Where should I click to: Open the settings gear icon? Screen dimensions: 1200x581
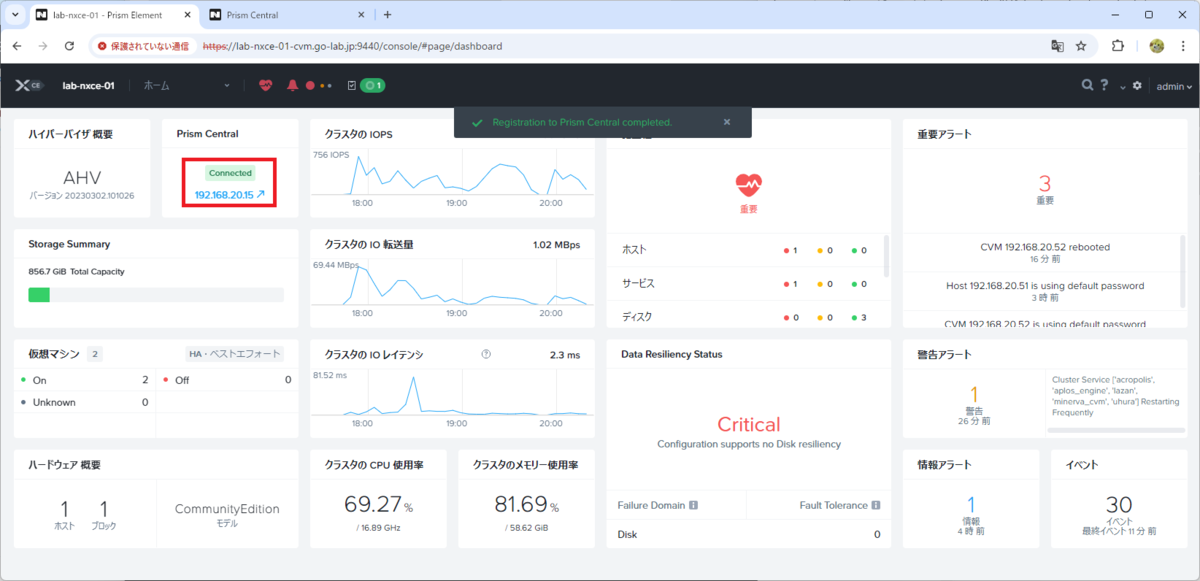tap(1137, 86)
